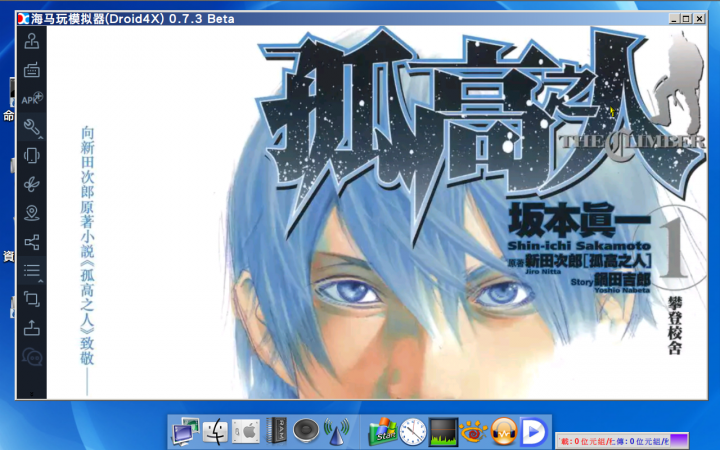
Task: Expand the wrench settings tool
Action: [32, 127]
